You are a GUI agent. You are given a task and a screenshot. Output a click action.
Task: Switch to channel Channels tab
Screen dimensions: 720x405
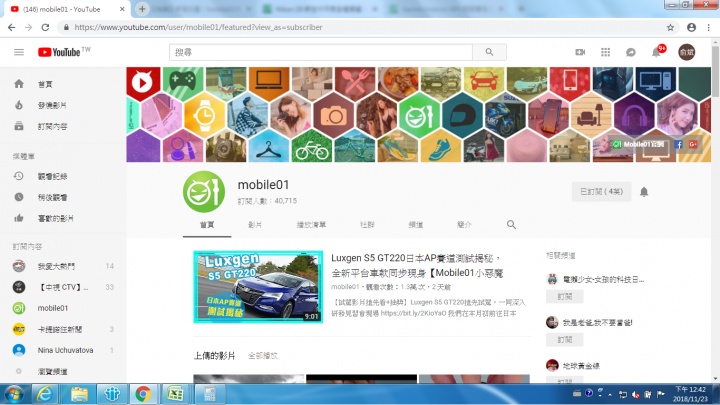pos(416,225)
